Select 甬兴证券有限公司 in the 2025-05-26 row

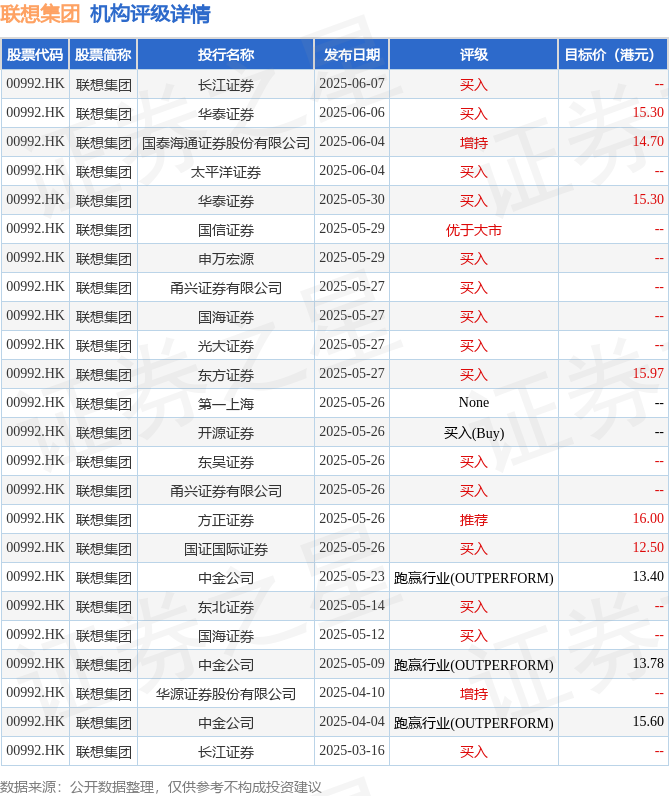click(226, 490)
